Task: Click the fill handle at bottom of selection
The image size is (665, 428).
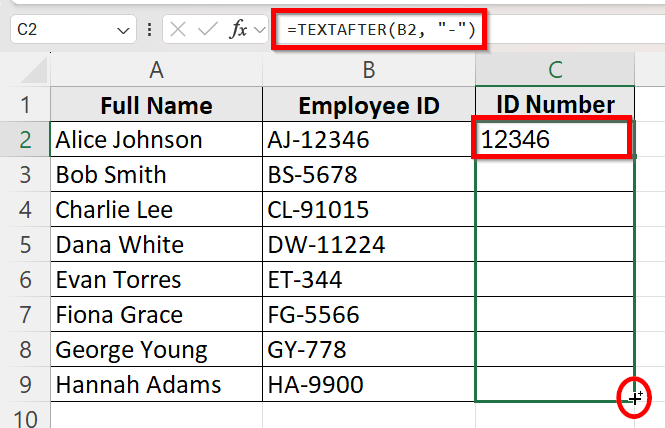Action: tap(634, 399)
